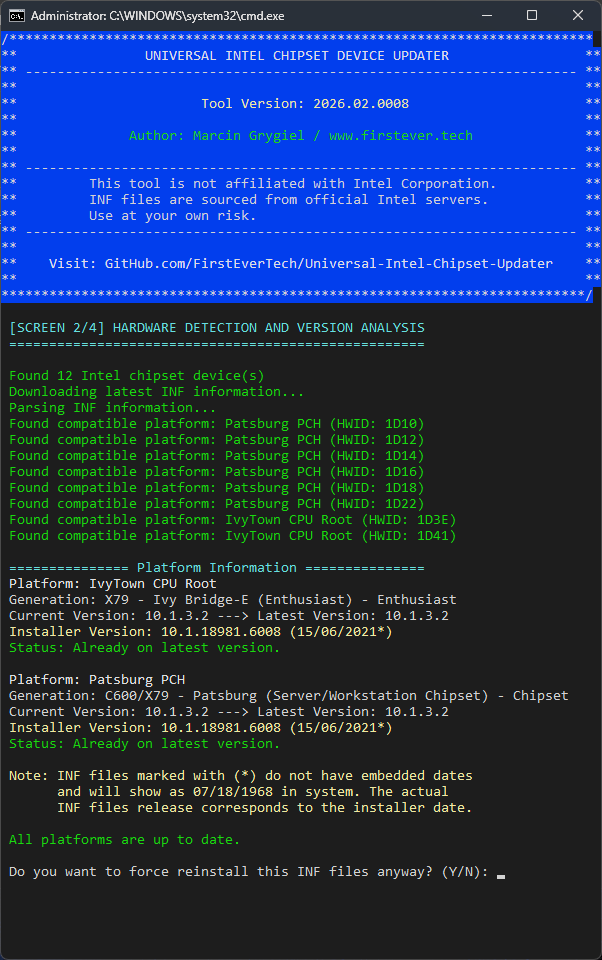Click the "Downloading latest INF information" line
Image resolution: width=602 pixels, height=960 pixels.
point(156,392)
